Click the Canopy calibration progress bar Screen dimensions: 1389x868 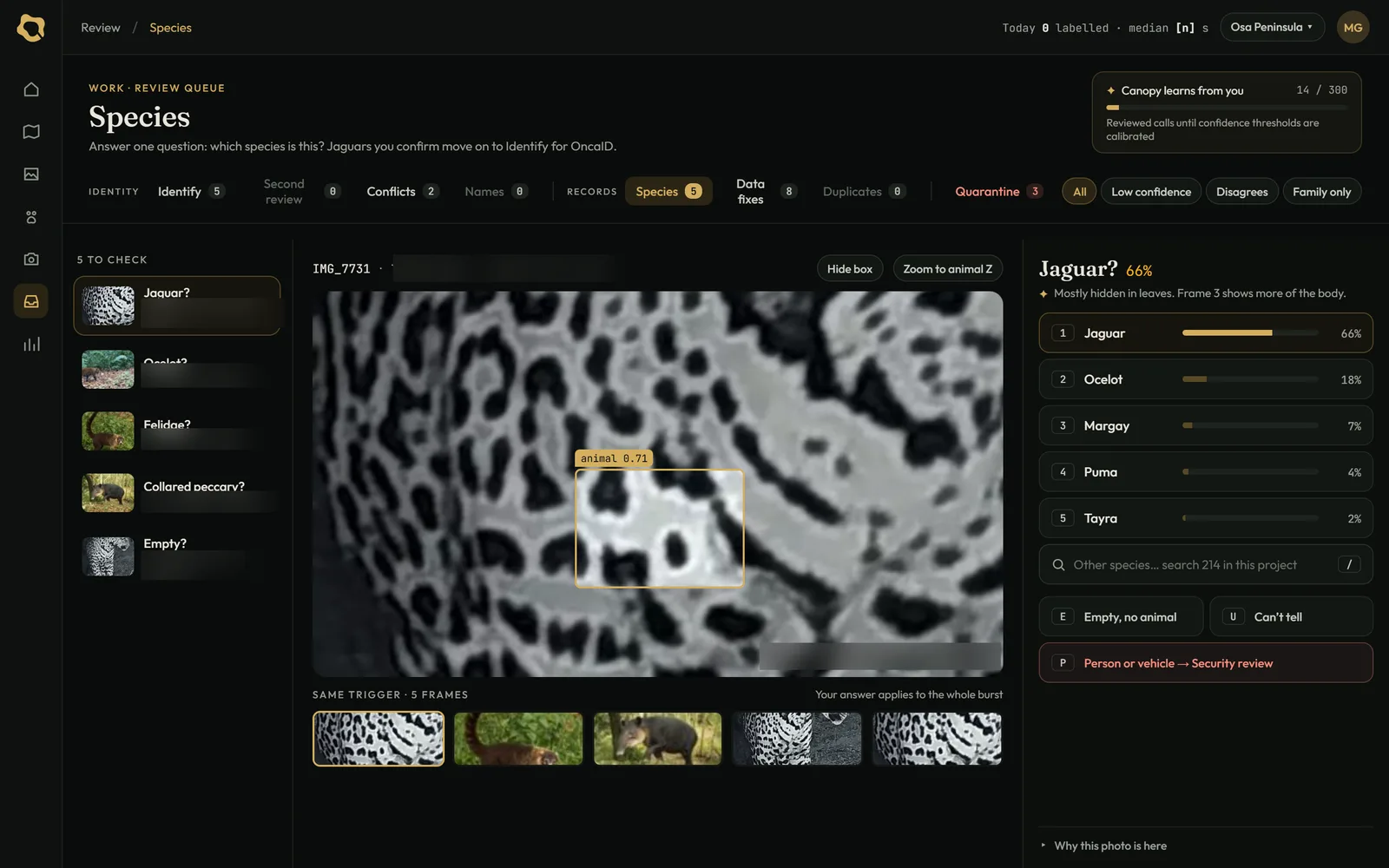[x=1226, y=108]
